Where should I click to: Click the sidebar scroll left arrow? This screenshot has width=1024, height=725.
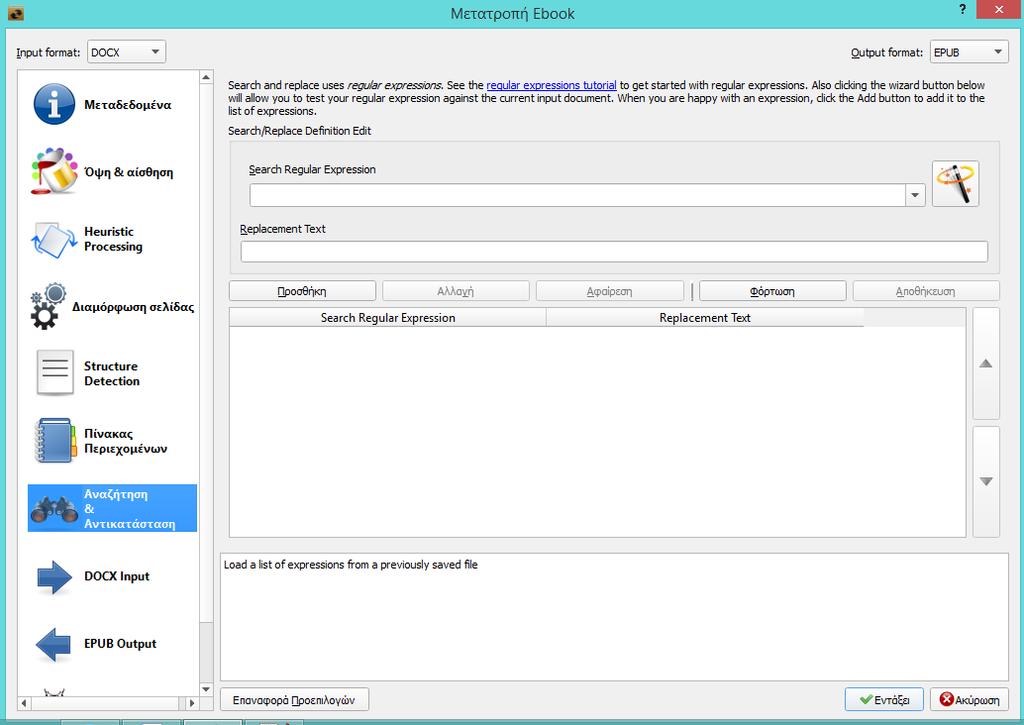[x=24, y=703]
